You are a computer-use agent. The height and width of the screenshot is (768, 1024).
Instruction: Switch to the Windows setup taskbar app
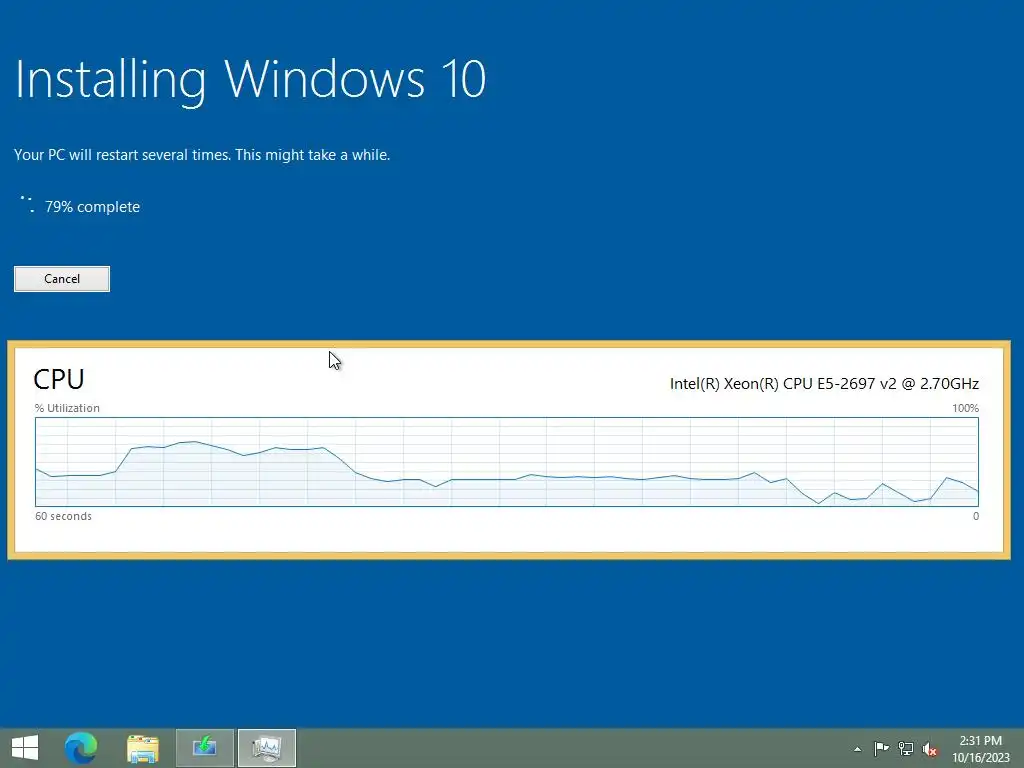[204, 748]
